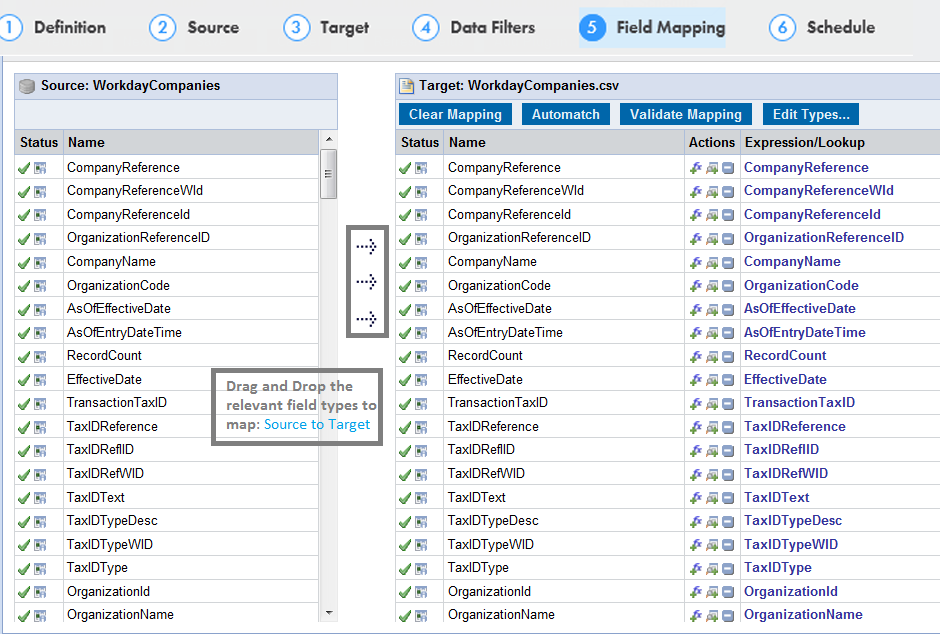Add expression icon on AsOfEntryDateTime target row
Image resolution: width=940 pixels, height=634 pixels.
click(696, 333)
